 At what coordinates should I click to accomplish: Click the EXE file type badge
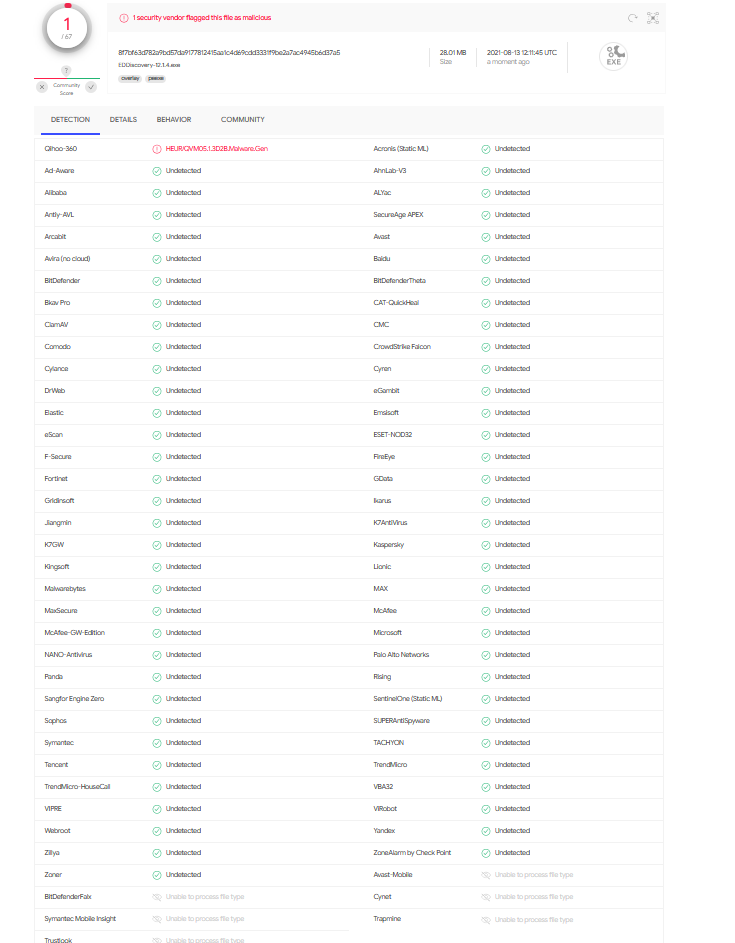click(x=613, y=56)
